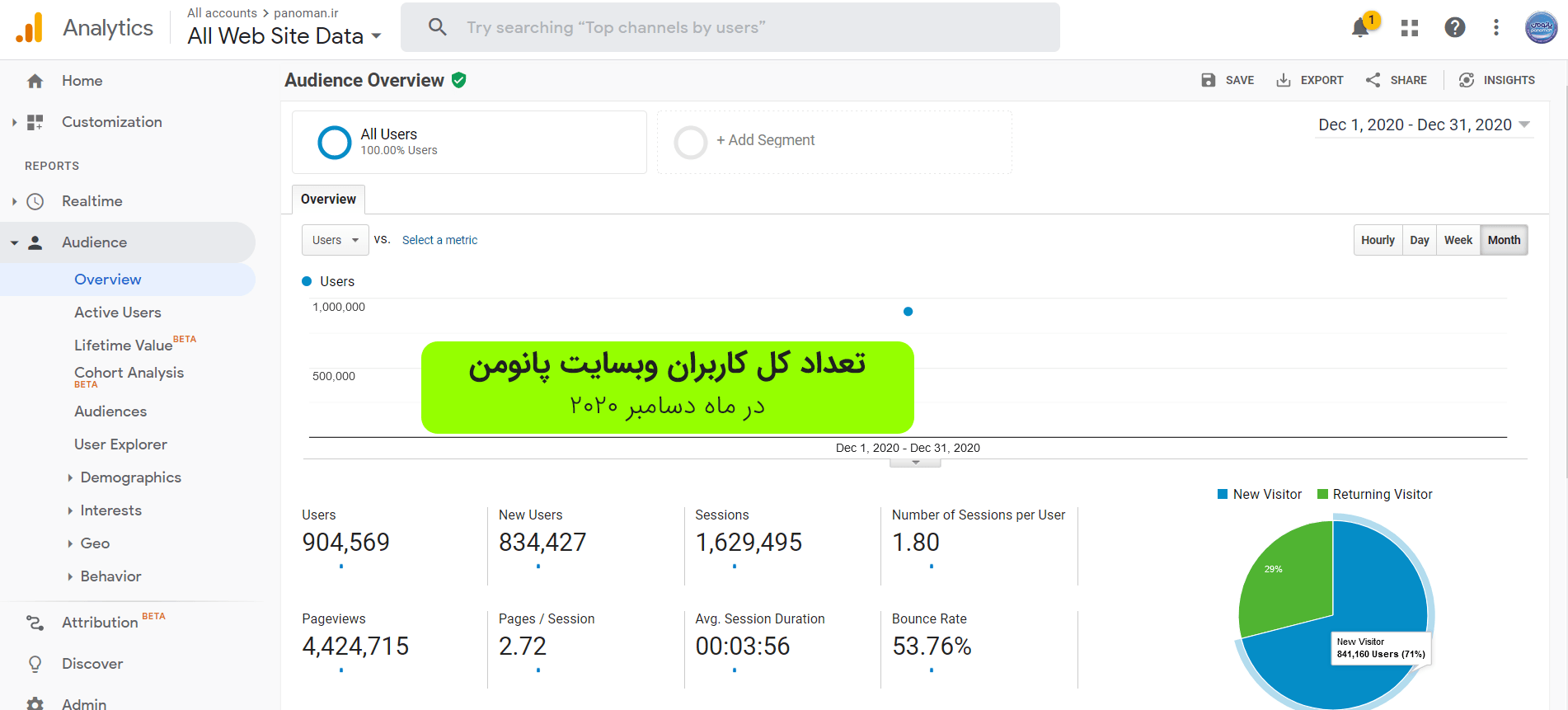This screenshot has height=710, width=1568.
Task: Click the EXPORT button label
Action: tap(1322, 80)
